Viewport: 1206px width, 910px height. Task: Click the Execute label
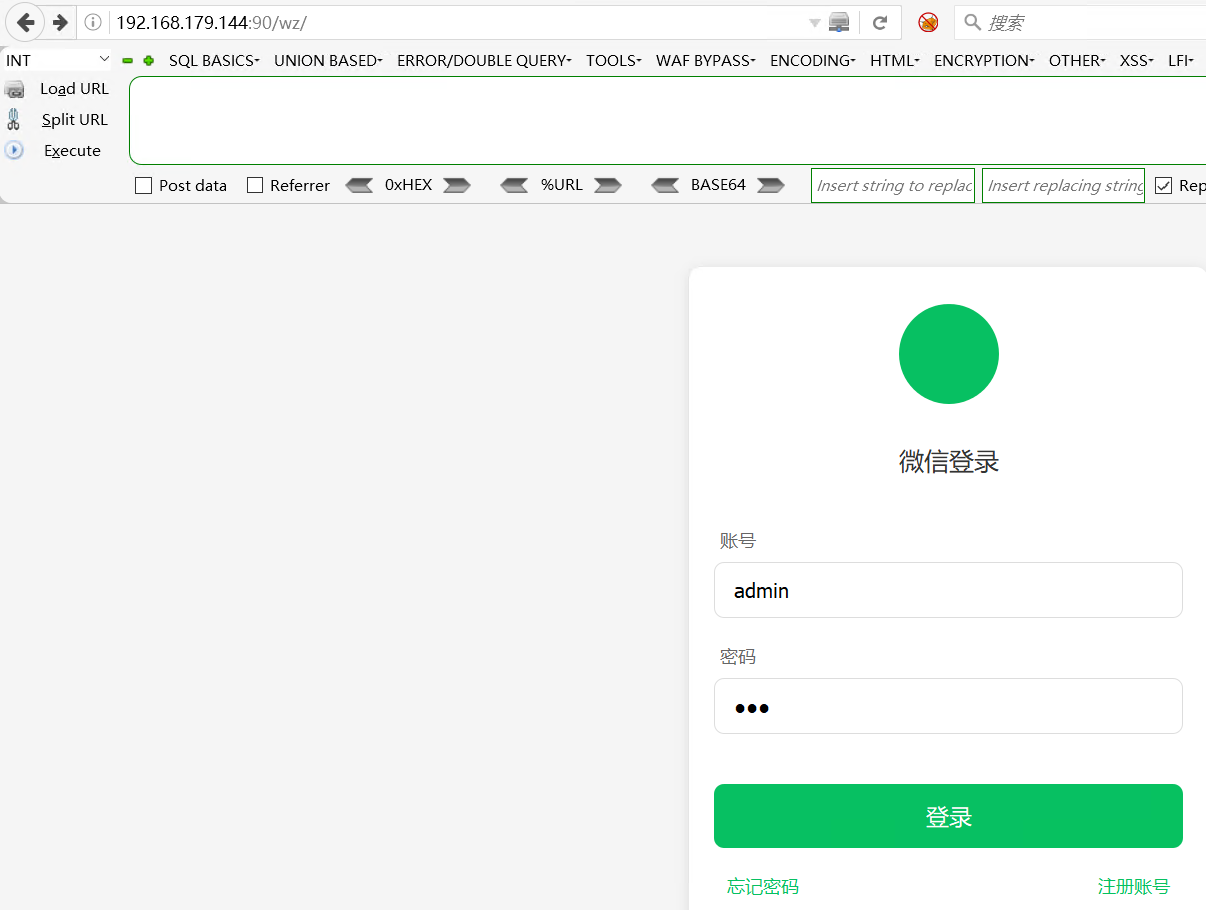72,151
